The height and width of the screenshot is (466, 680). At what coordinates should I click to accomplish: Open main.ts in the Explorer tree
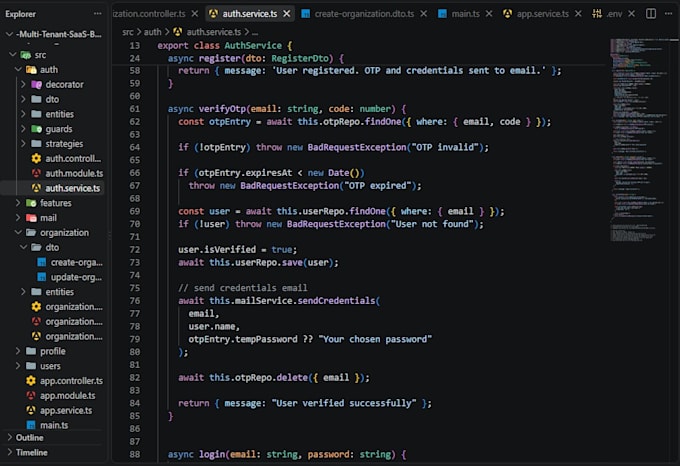click(x=52, y=425)
